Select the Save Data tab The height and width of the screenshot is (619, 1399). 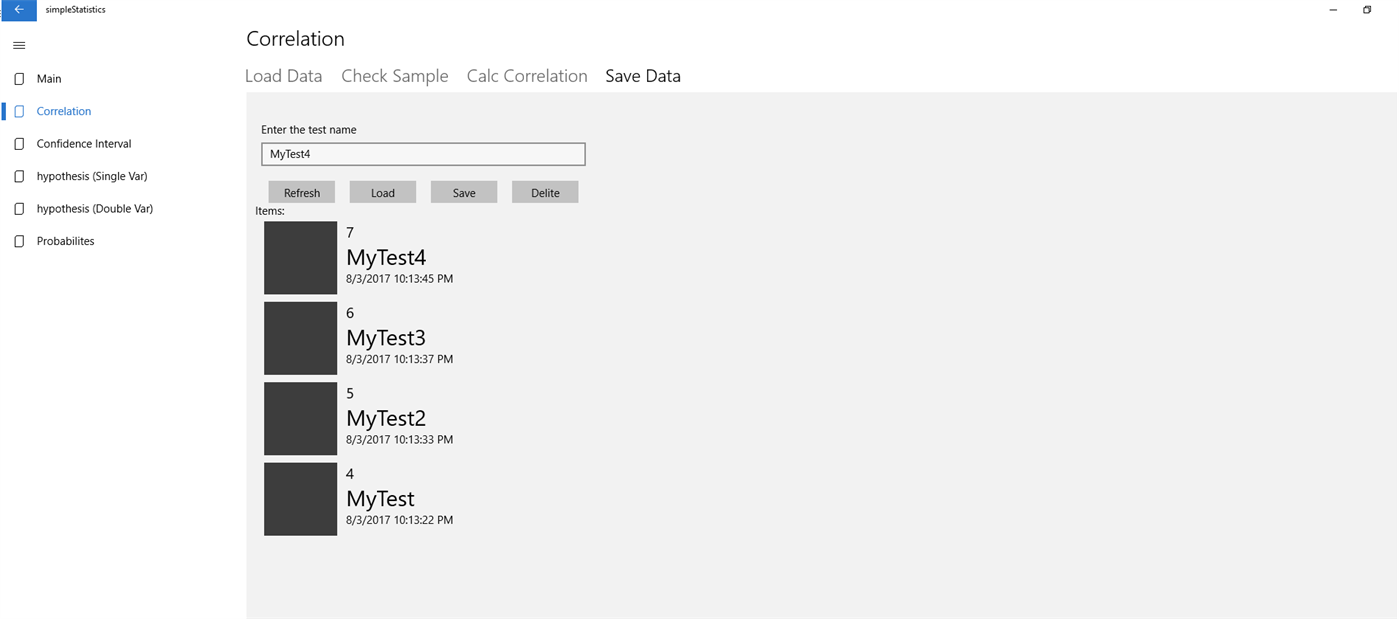click(642, 75)
